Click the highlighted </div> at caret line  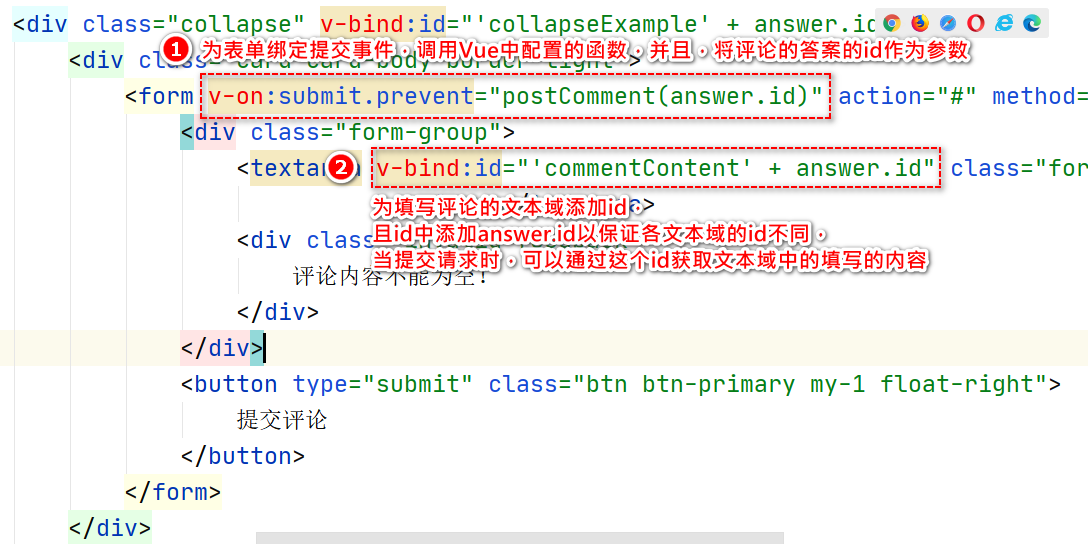pos(222,348)
